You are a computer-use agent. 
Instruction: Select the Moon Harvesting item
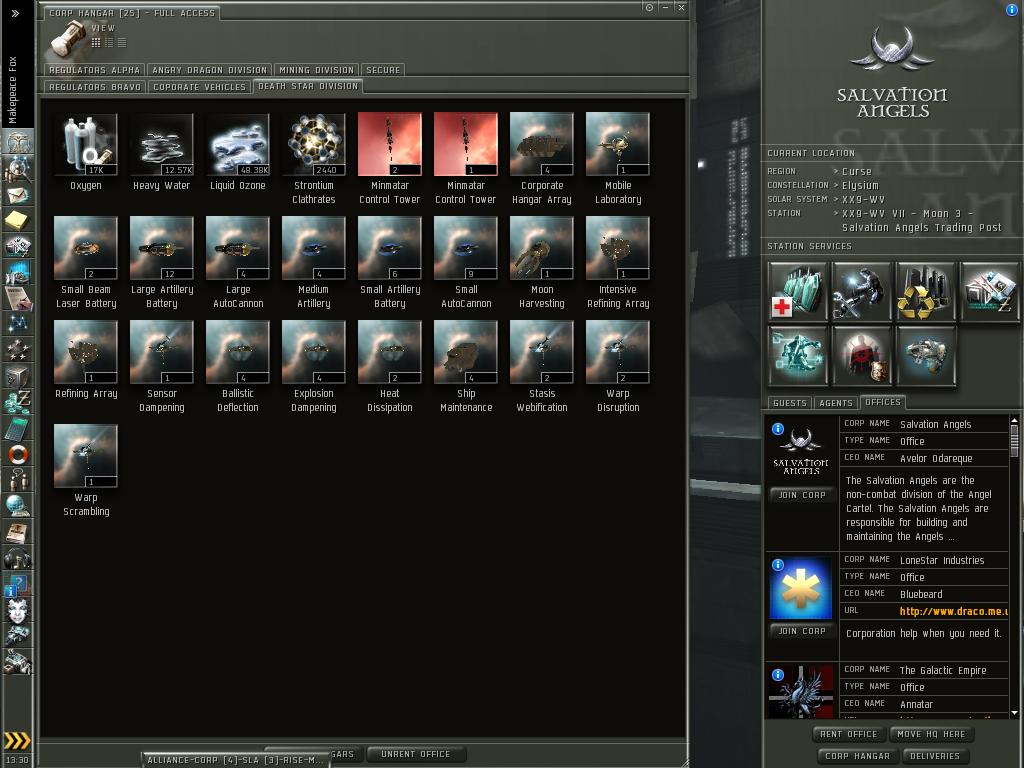[541, 264]
